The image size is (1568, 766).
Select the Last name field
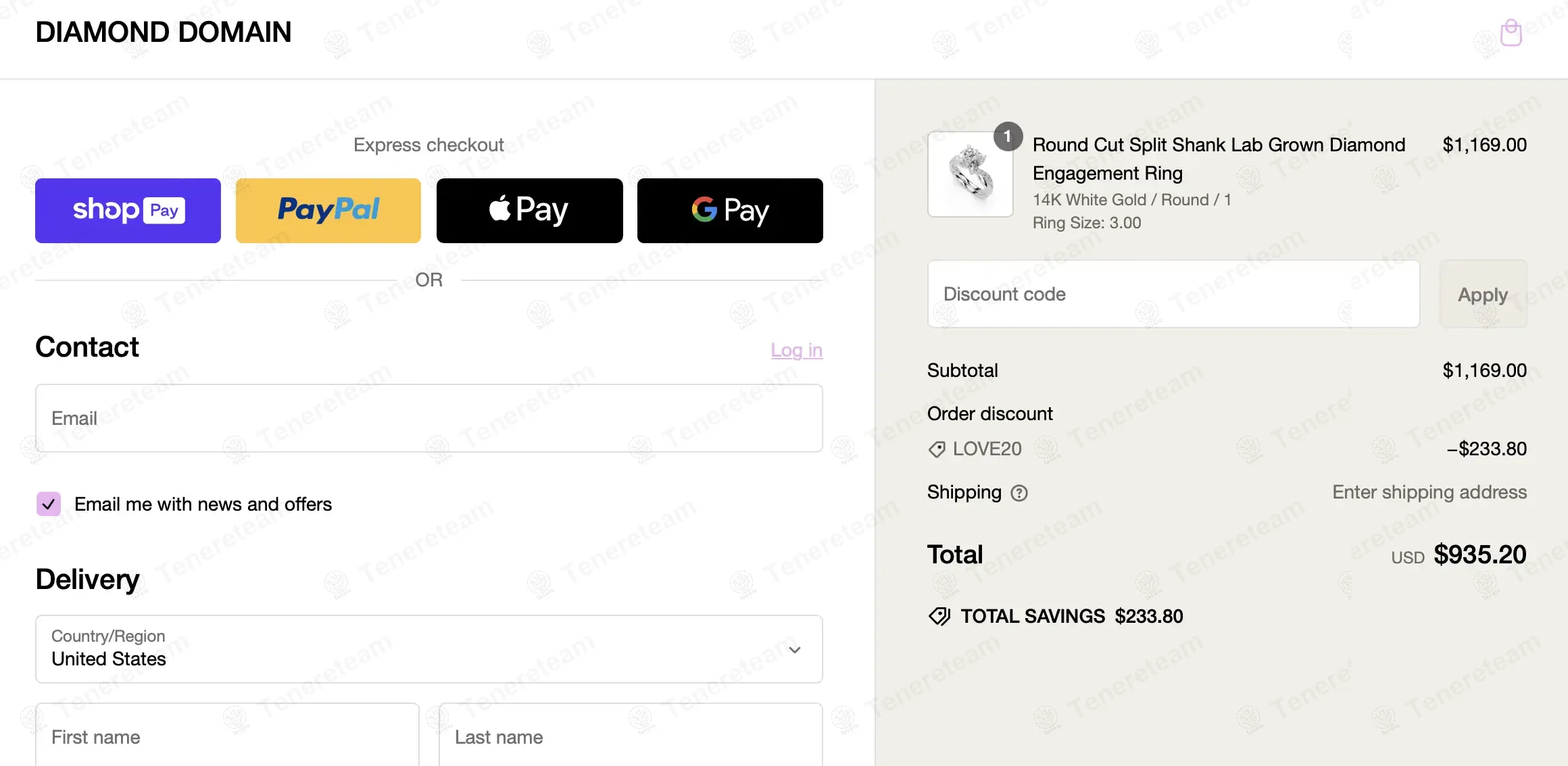tap(631, 736)
